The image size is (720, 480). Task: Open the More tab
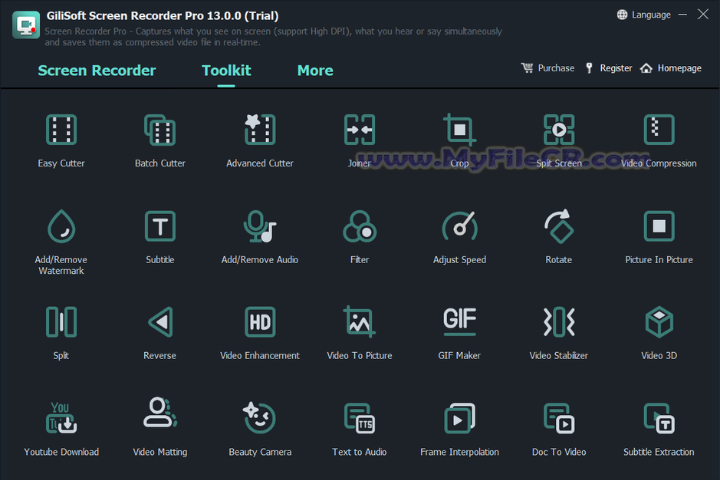315,70
